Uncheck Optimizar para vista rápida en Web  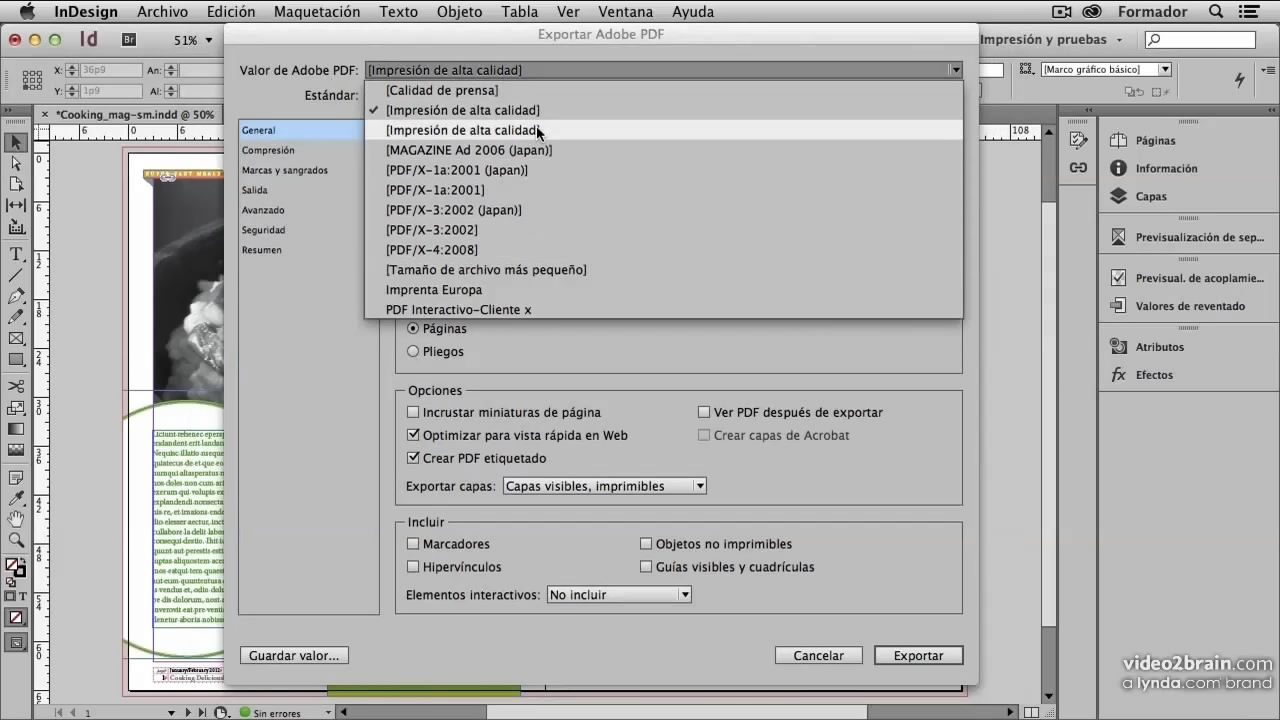point(413,435)
